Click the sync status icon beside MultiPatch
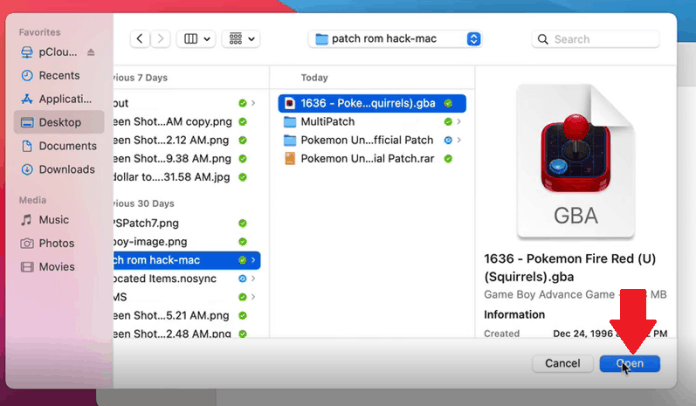The width and height of the screenshot is (696, 406). pyautogui.click(x=448, y=122)
